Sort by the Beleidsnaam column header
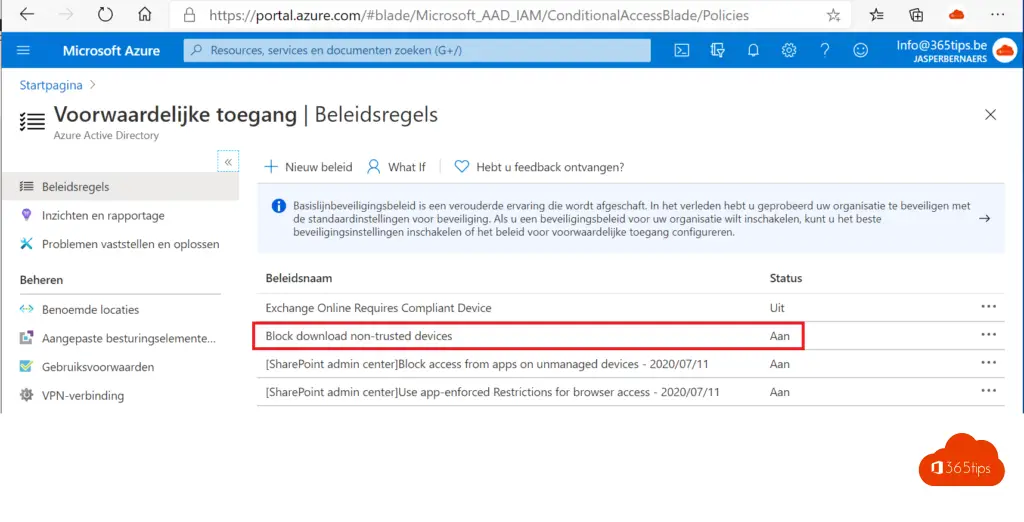Image resolution: width=1024 pixels, height=522 pixels. 298,278
